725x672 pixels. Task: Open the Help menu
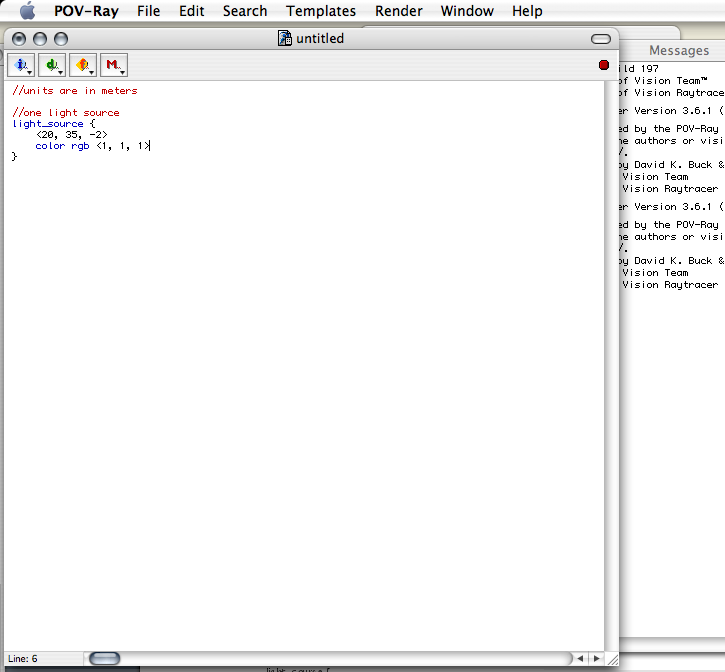527,11
